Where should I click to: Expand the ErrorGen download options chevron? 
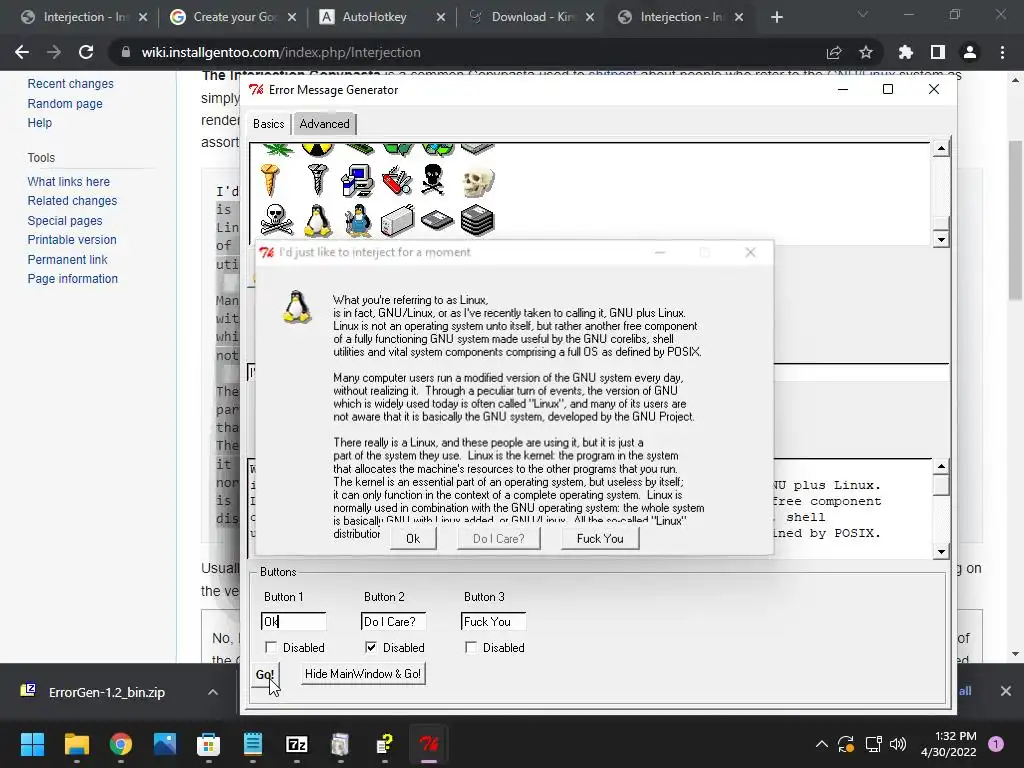tap(213, 692)
